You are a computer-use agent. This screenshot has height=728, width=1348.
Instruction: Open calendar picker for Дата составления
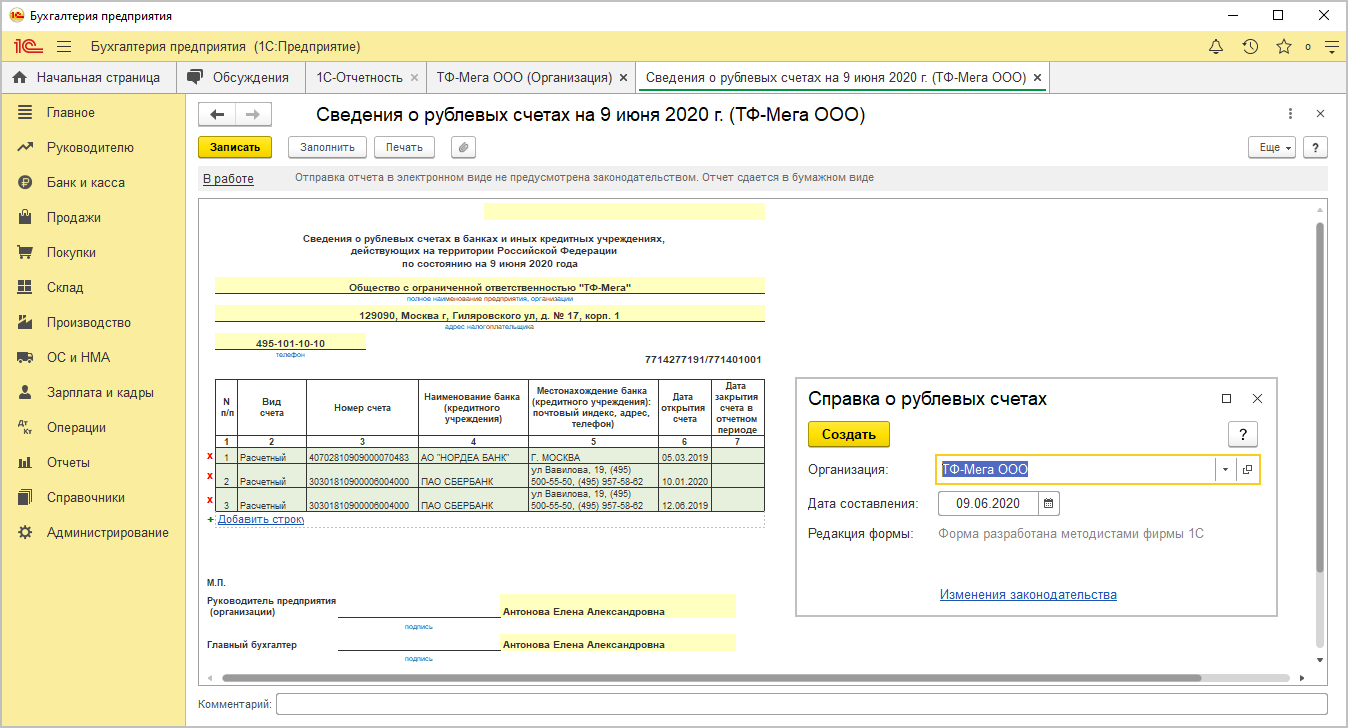coord(1048,503)
